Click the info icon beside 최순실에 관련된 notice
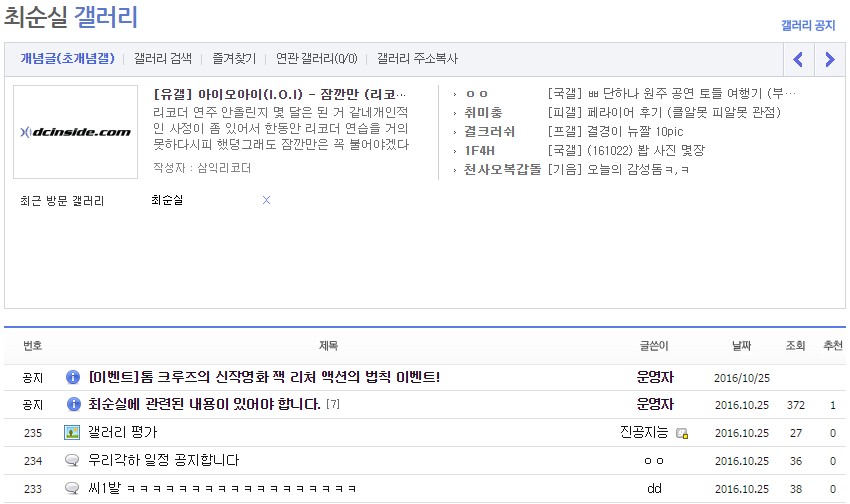This screenshot has height=504, width=850. pyautogui.click(x=72, y=405)
